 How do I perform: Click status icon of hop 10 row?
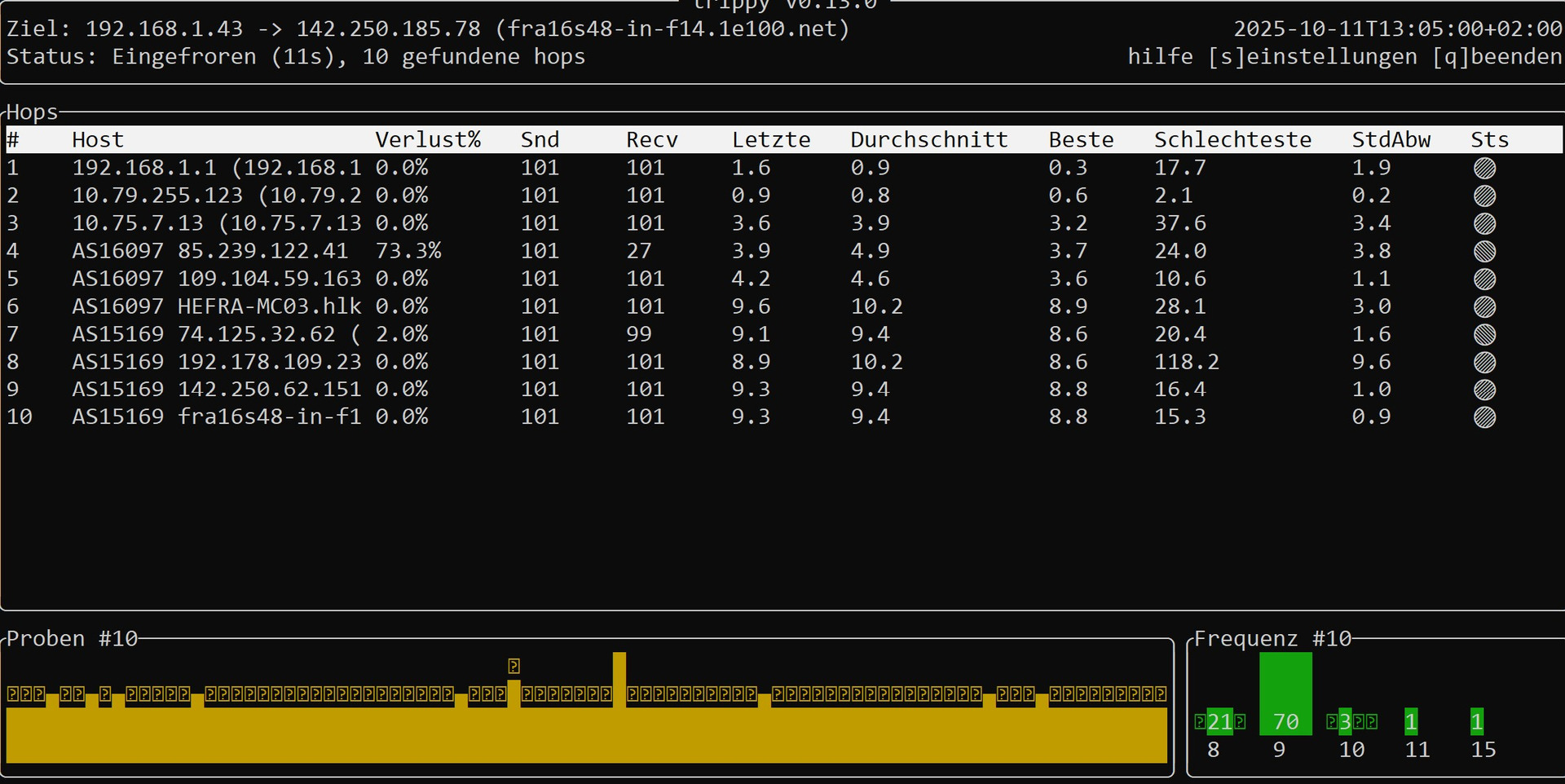click(1484, 417)
